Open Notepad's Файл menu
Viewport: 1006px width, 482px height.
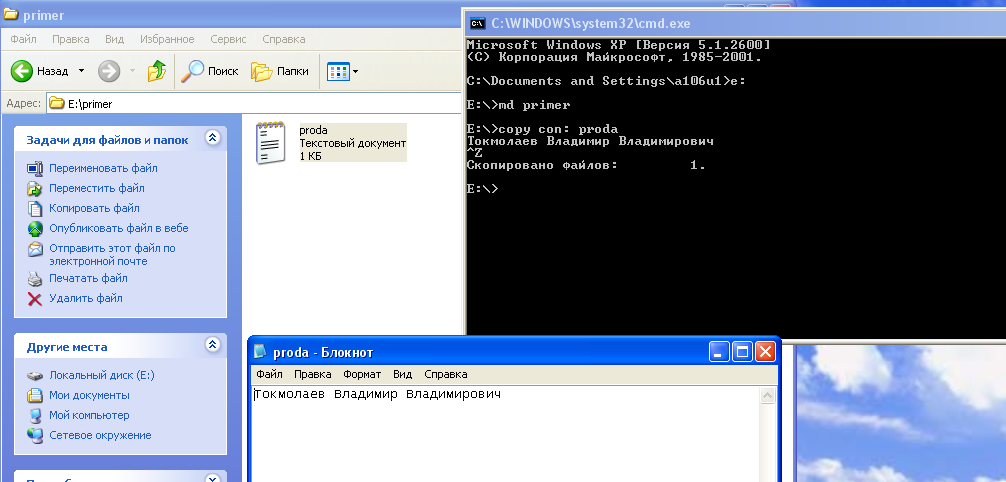point(269,374)
